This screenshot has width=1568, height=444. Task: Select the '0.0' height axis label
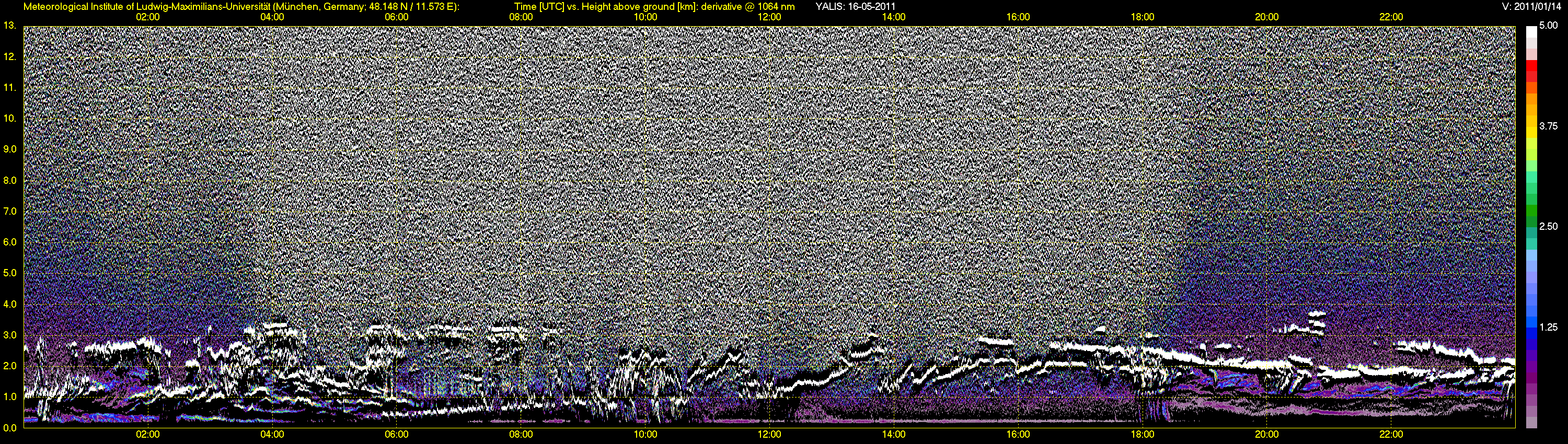(10, 428)
